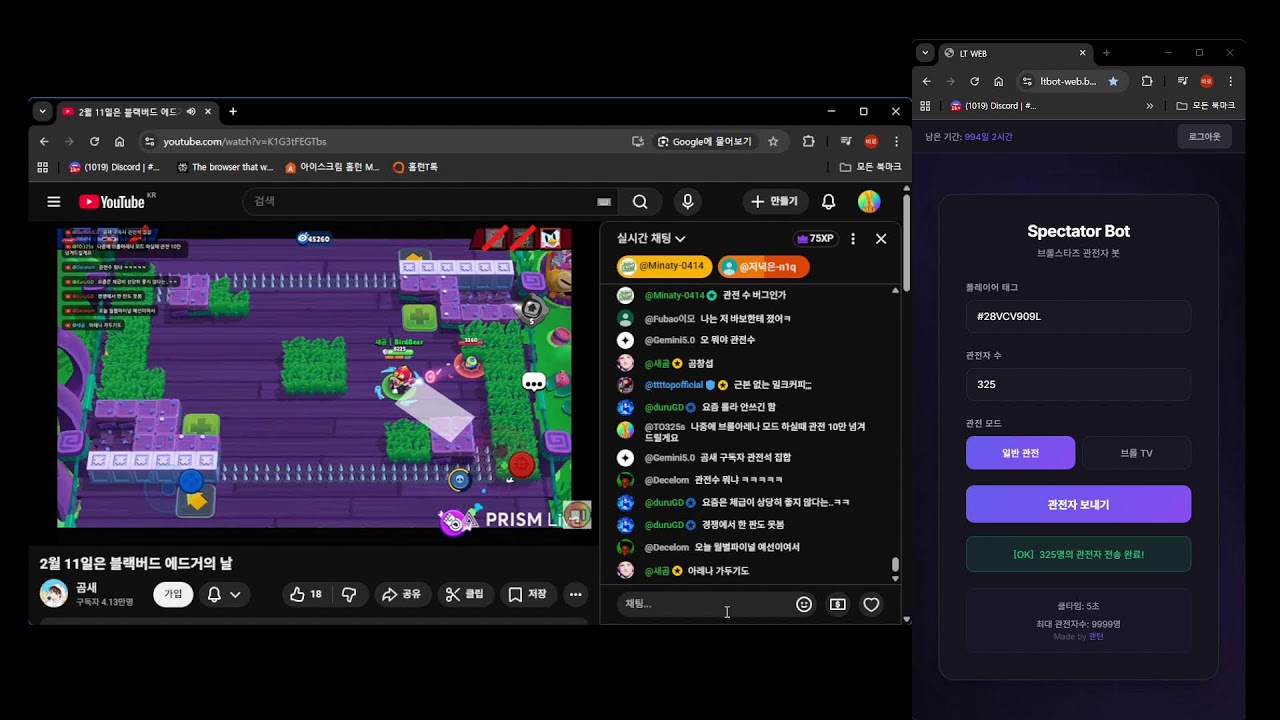1280x720 pixels.
Task: Click the 저장 save button
Action: click(528, 594)
